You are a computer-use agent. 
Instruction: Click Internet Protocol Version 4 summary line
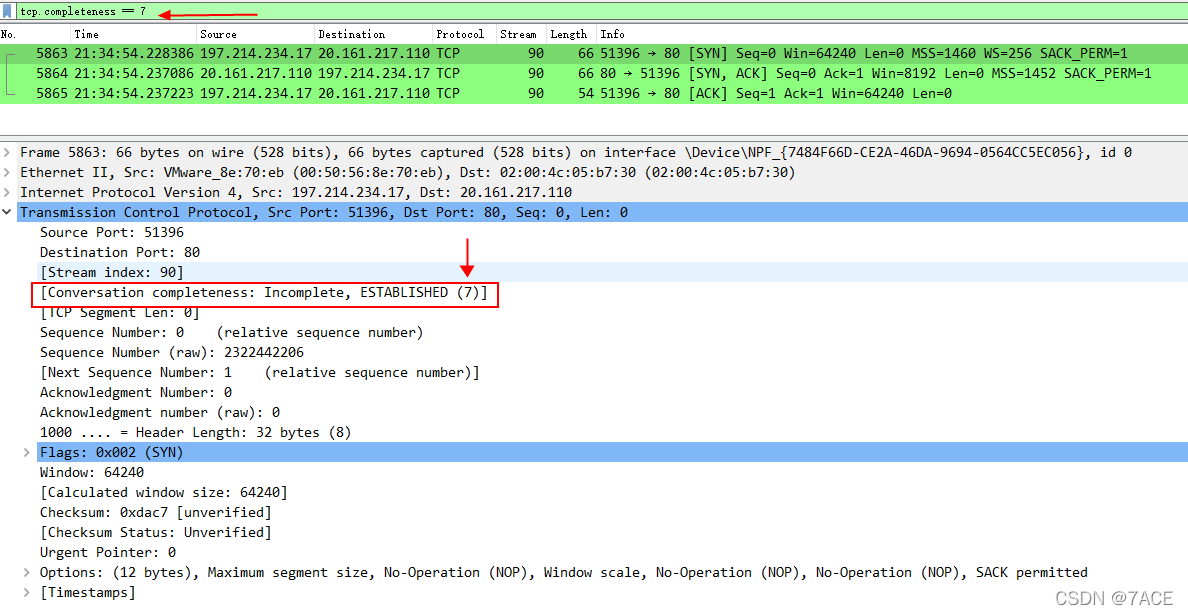point(296,192)
